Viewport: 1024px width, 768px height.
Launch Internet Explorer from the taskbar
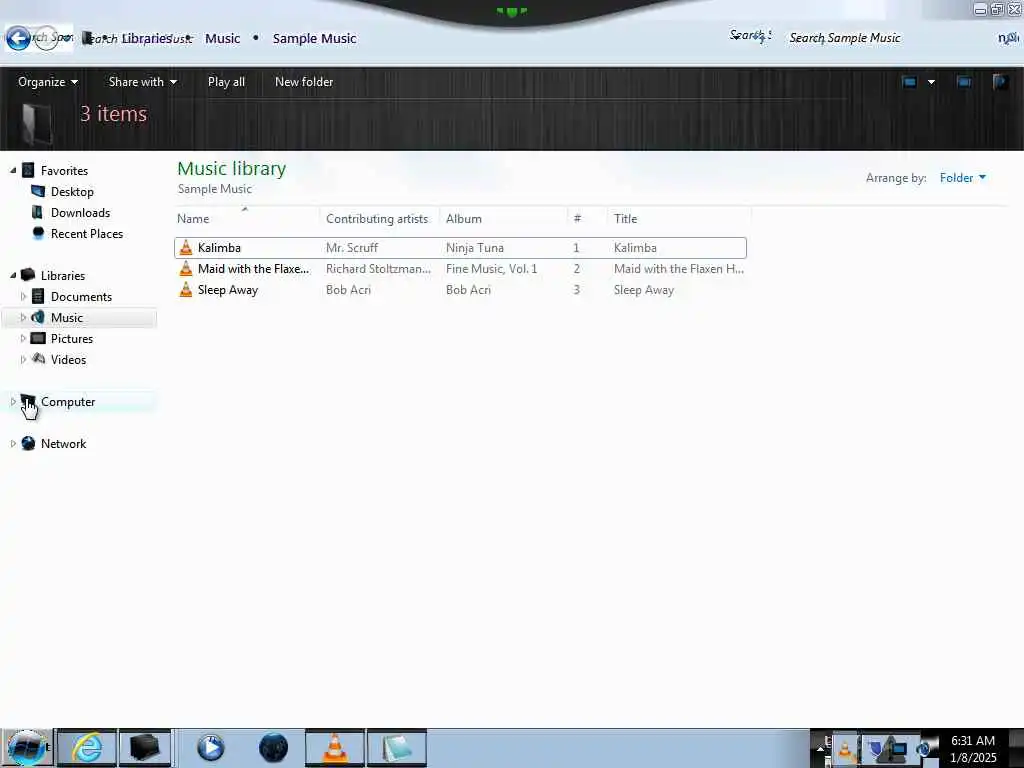(87, 748)
